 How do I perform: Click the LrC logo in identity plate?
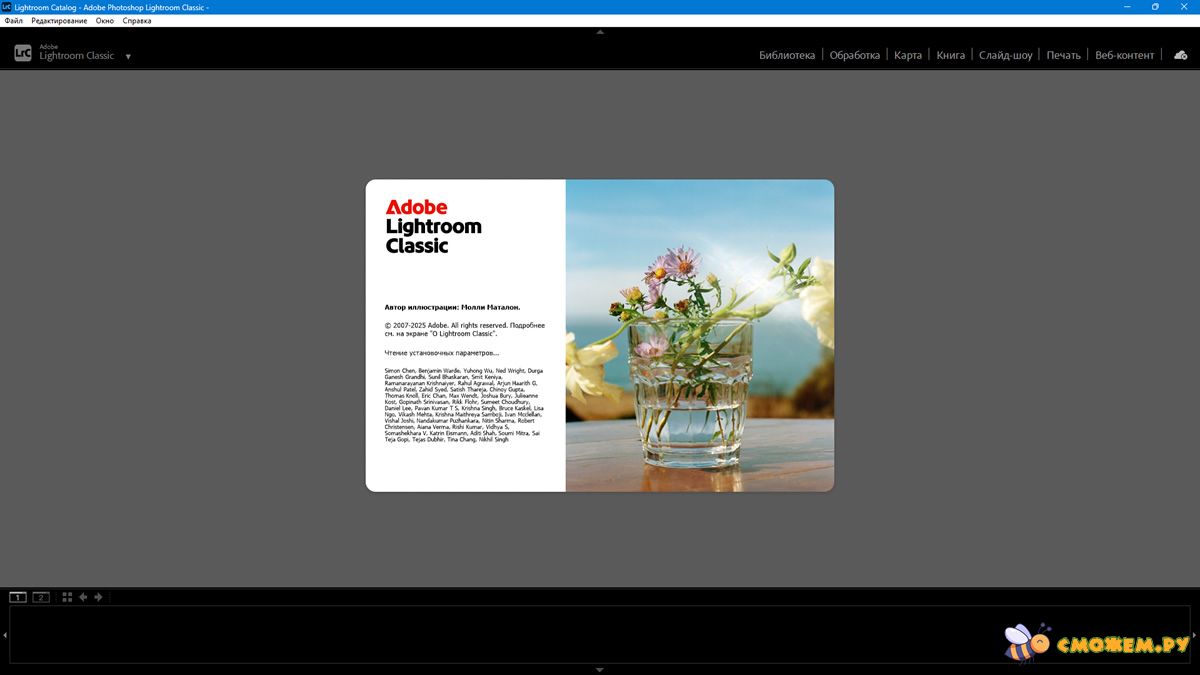tap(22, 53)
